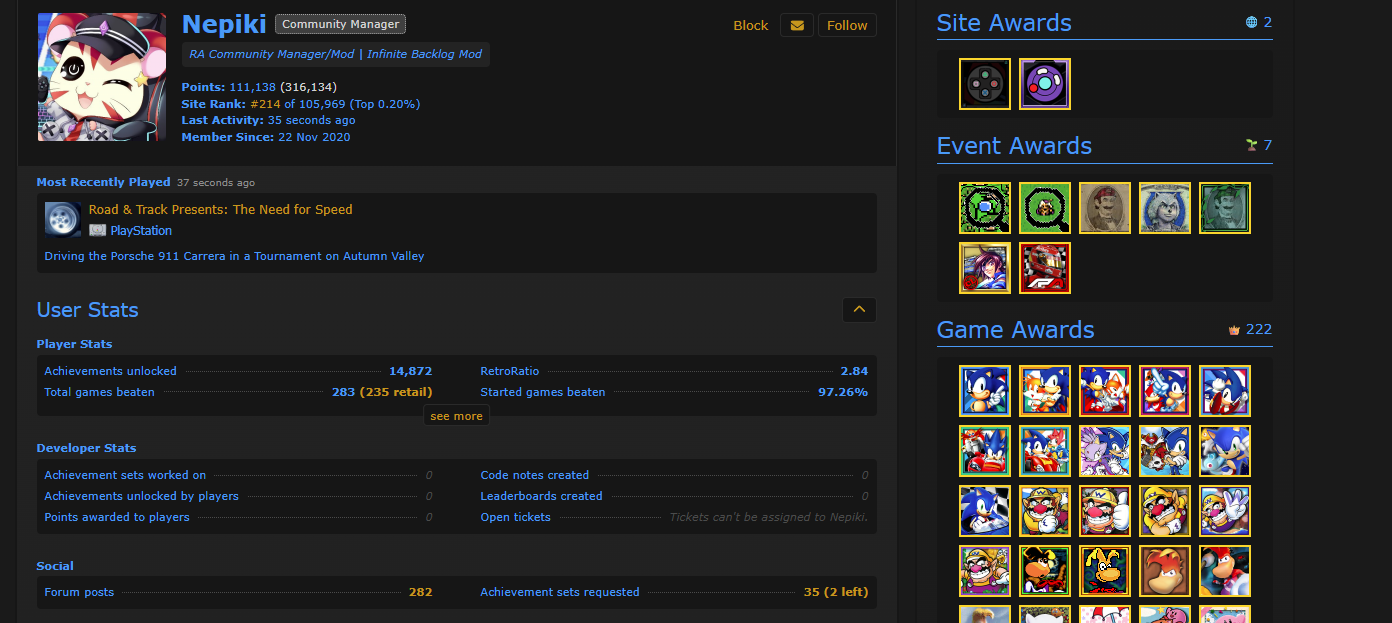This screenshot has width=1392, height=623.
Task: Open the Event Awards heading
Action: pyautogui.click(x=1014, y=146)
